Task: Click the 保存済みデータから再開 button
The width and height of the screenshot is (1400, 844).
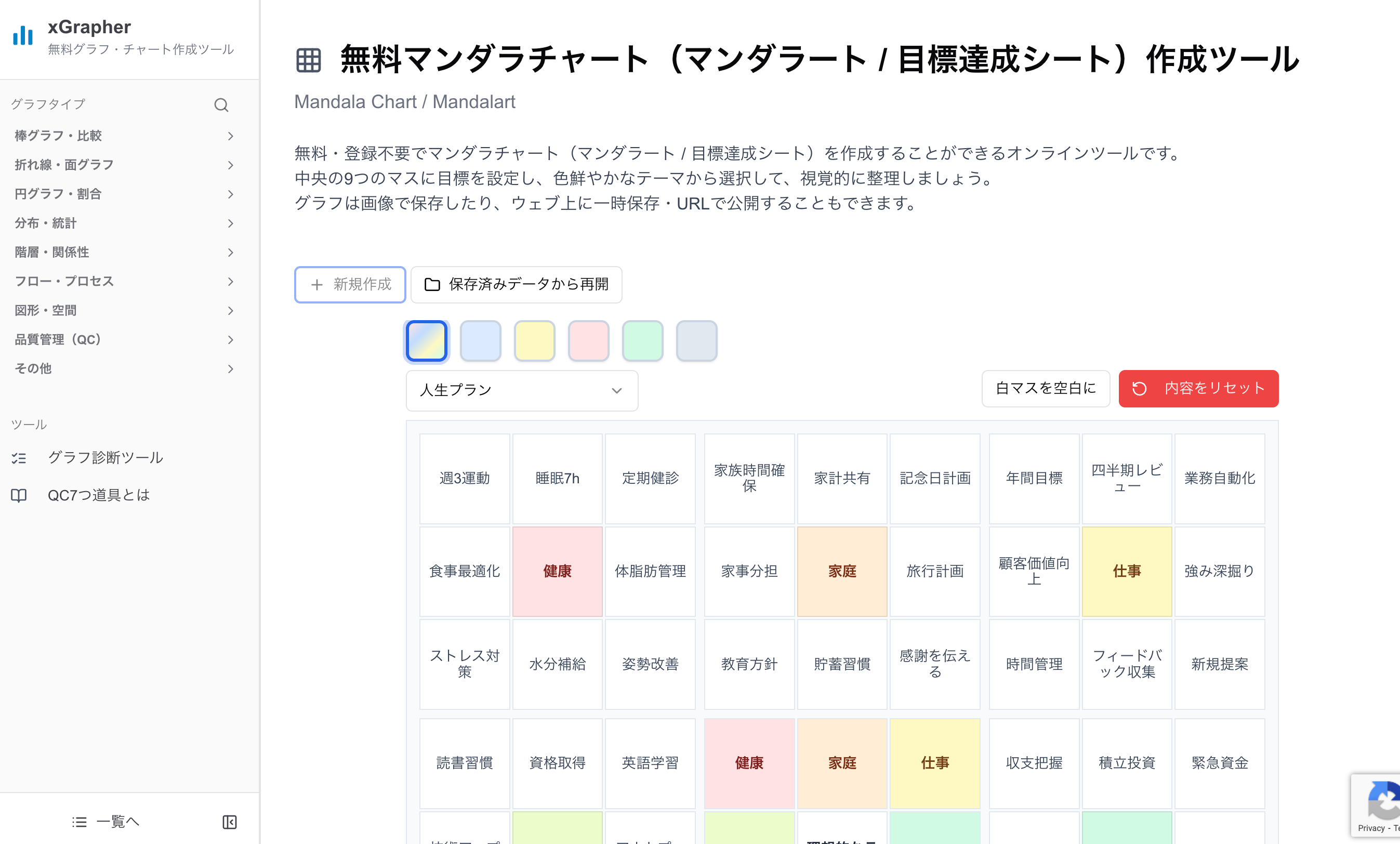Action: pyautogui.click(x=516, y=285)
